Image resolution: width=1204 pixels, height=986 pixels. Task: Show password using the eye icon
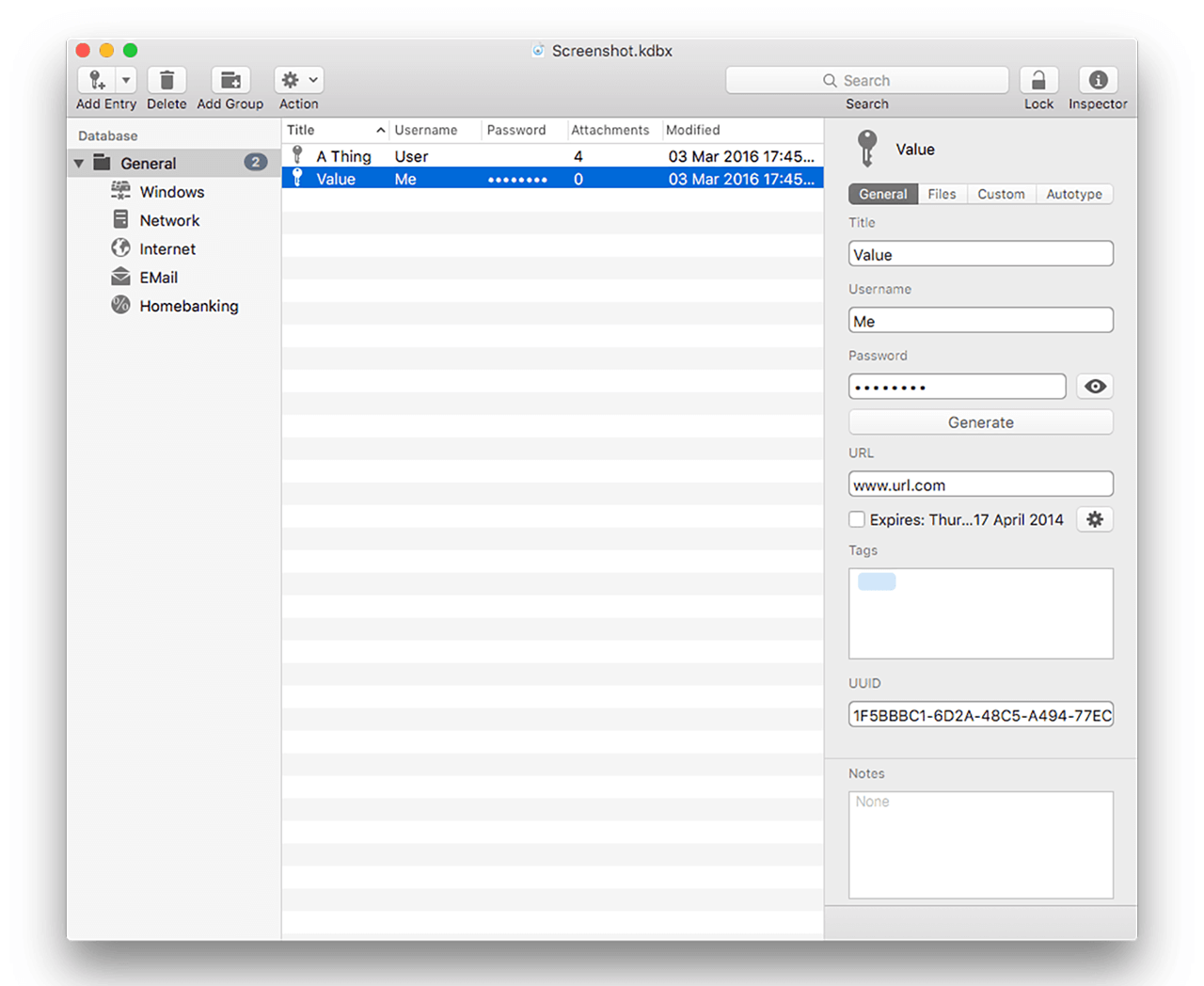tap(1095, 387)
